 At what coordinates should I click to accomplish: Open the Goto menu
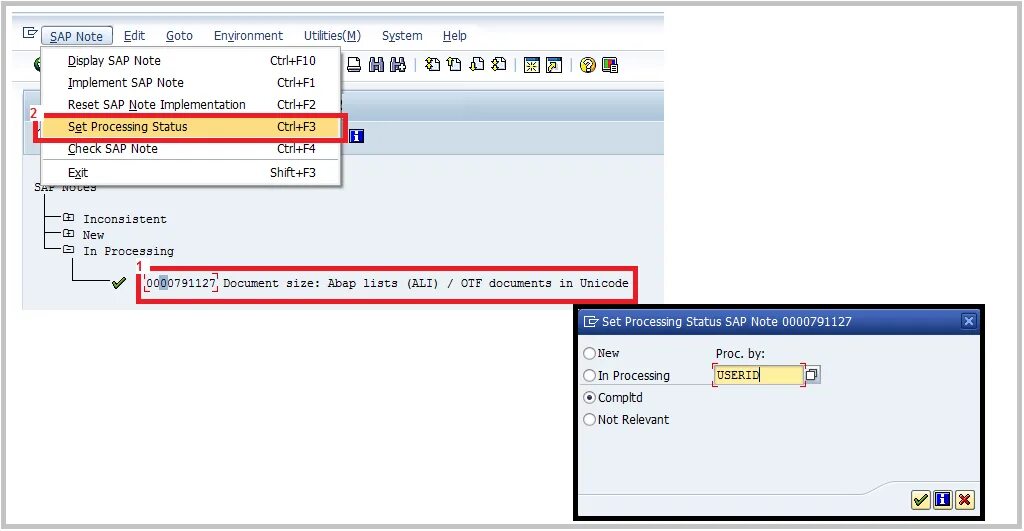pos(179,36)
